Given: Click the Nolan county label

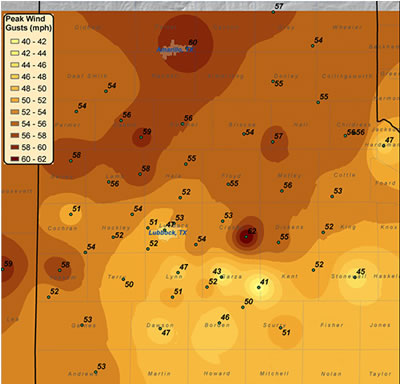Looking at the screenshot, I should pos(331,374).
